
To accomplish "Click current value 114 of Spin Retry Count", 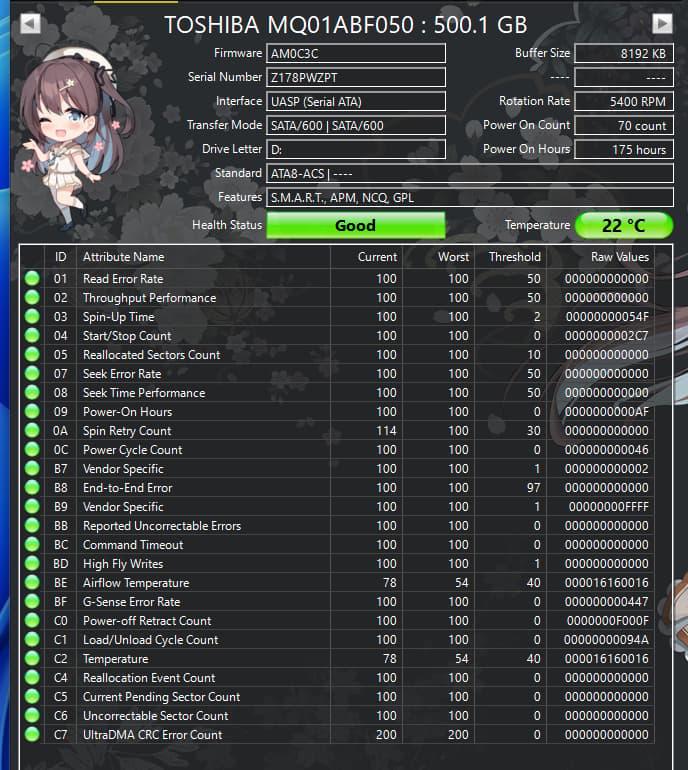I will (386, 431).
